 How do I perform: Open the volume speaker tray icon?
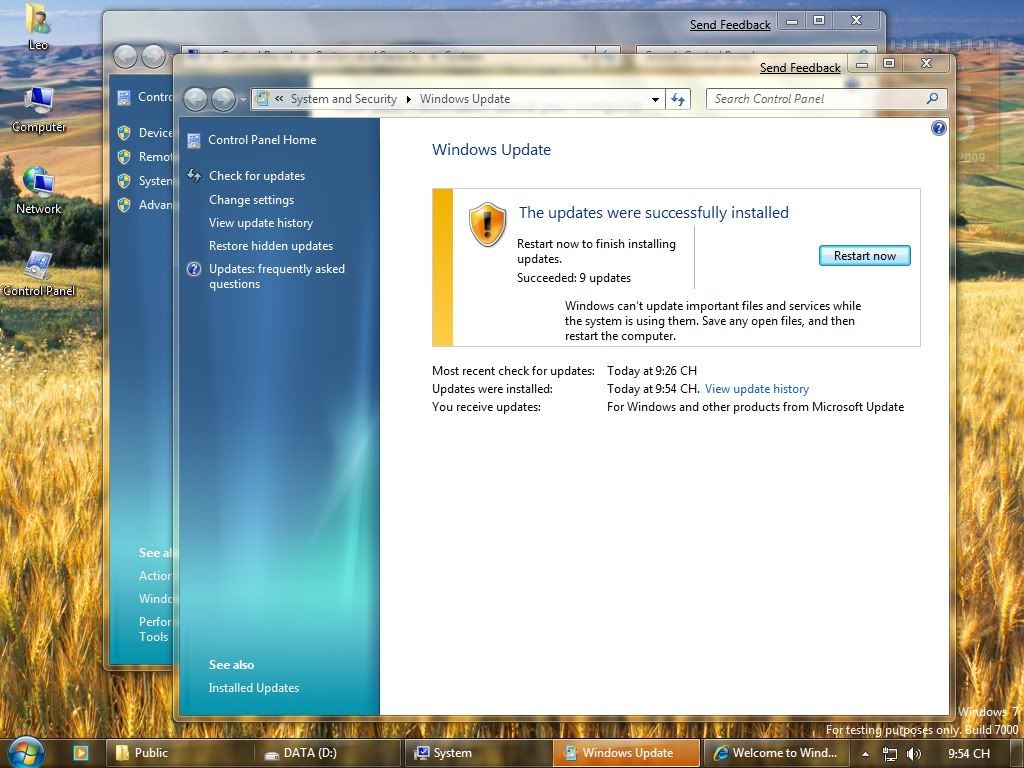914,754
